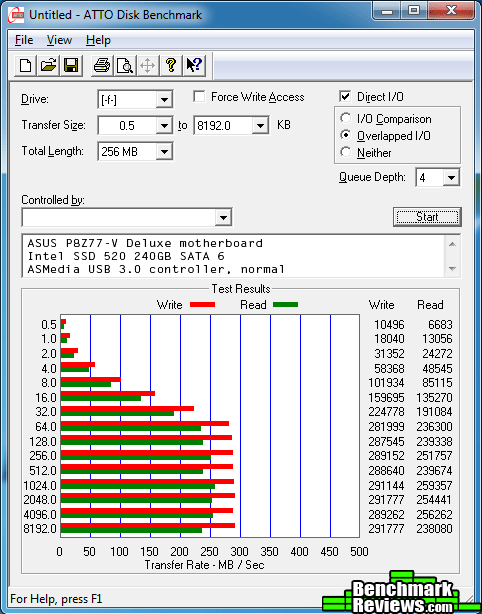Image resolution: width=482 pixels, height=614 pixels.
Task: Click the 4096.0 row label in chart
Action: pyautogui.click(x=40, y=515)
